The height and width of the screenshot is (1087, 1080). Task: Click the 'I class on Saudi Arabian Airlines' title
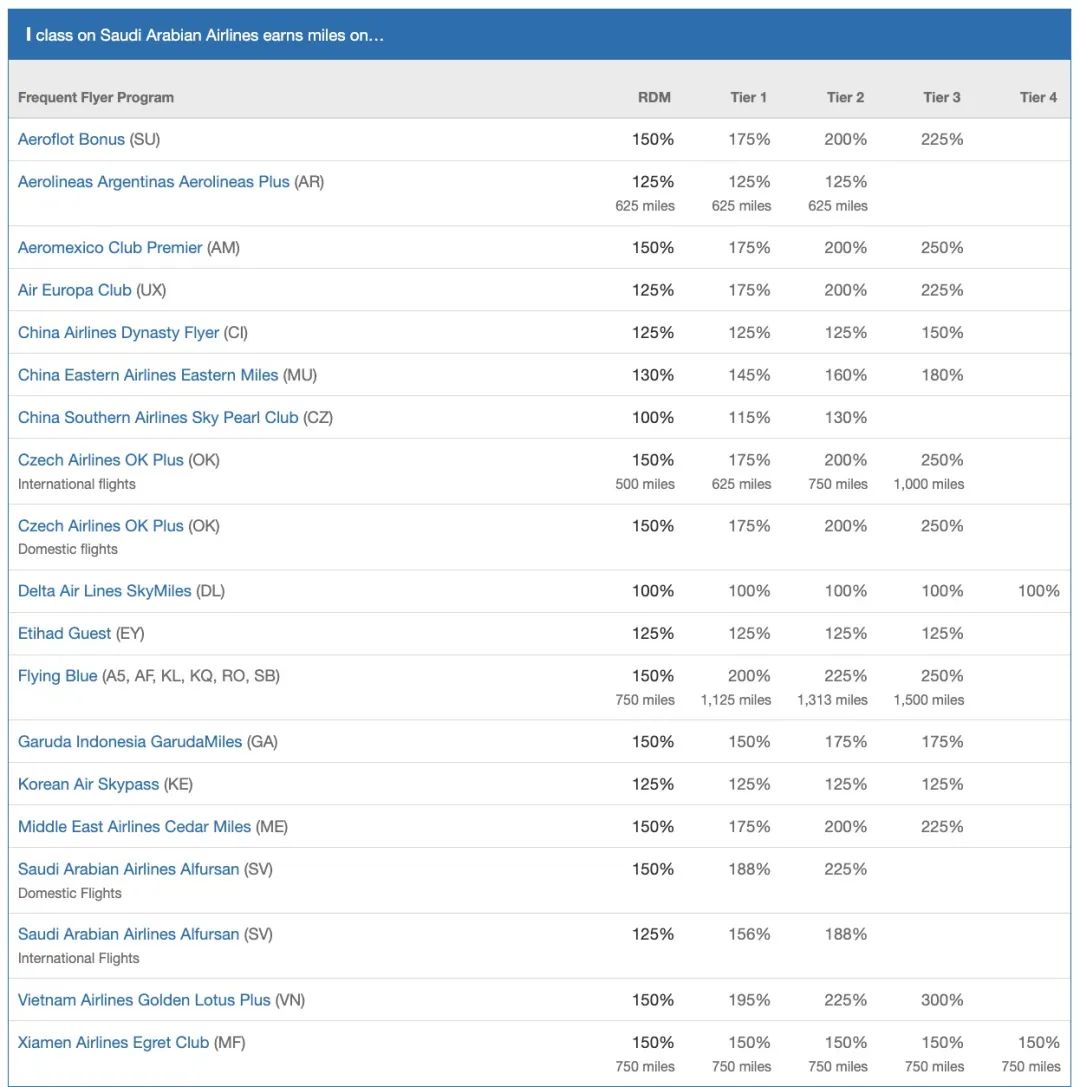click(x=204, y=35)
